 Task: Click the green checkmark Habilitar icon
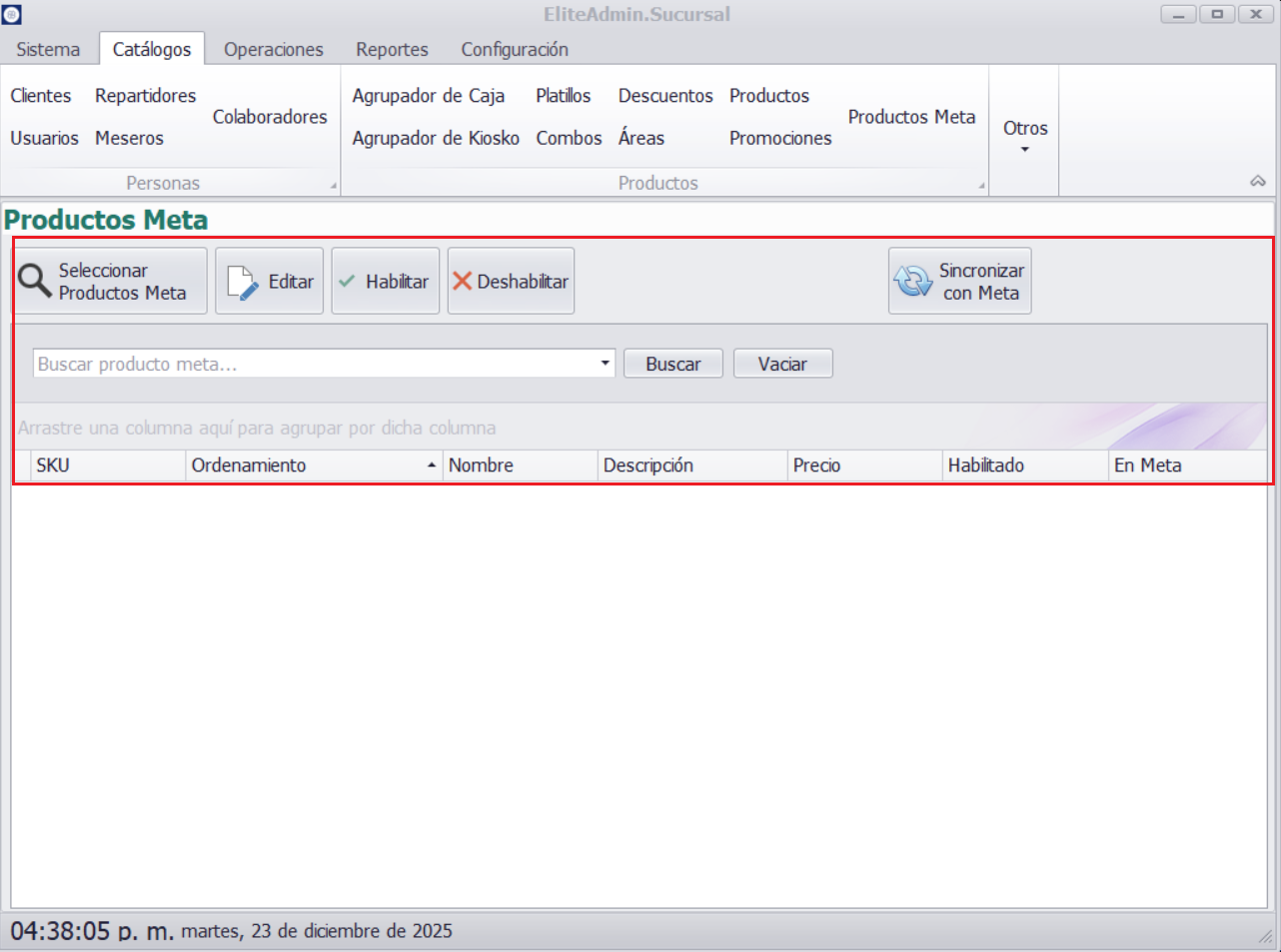coord(348,282)
